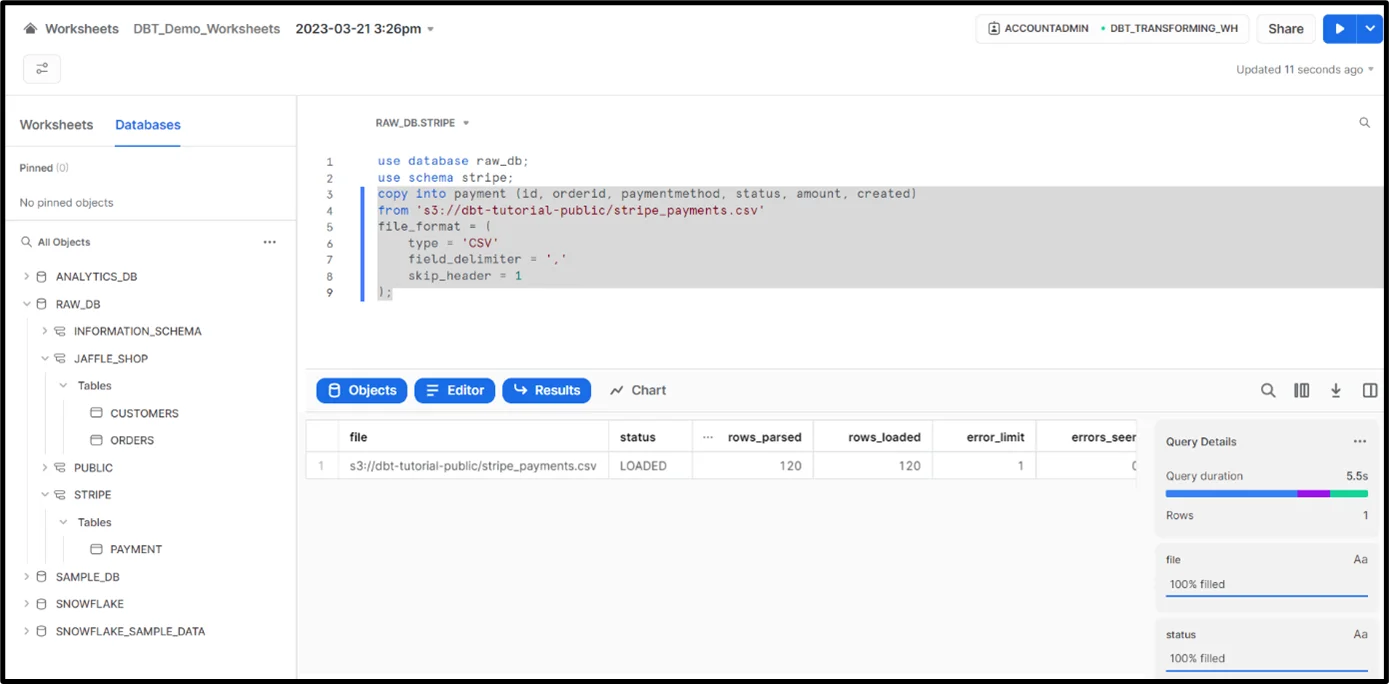Screen dimensions: 1389x684
Task: Click the Share button
Action: pyautogui.click(x=1285, y=29)
